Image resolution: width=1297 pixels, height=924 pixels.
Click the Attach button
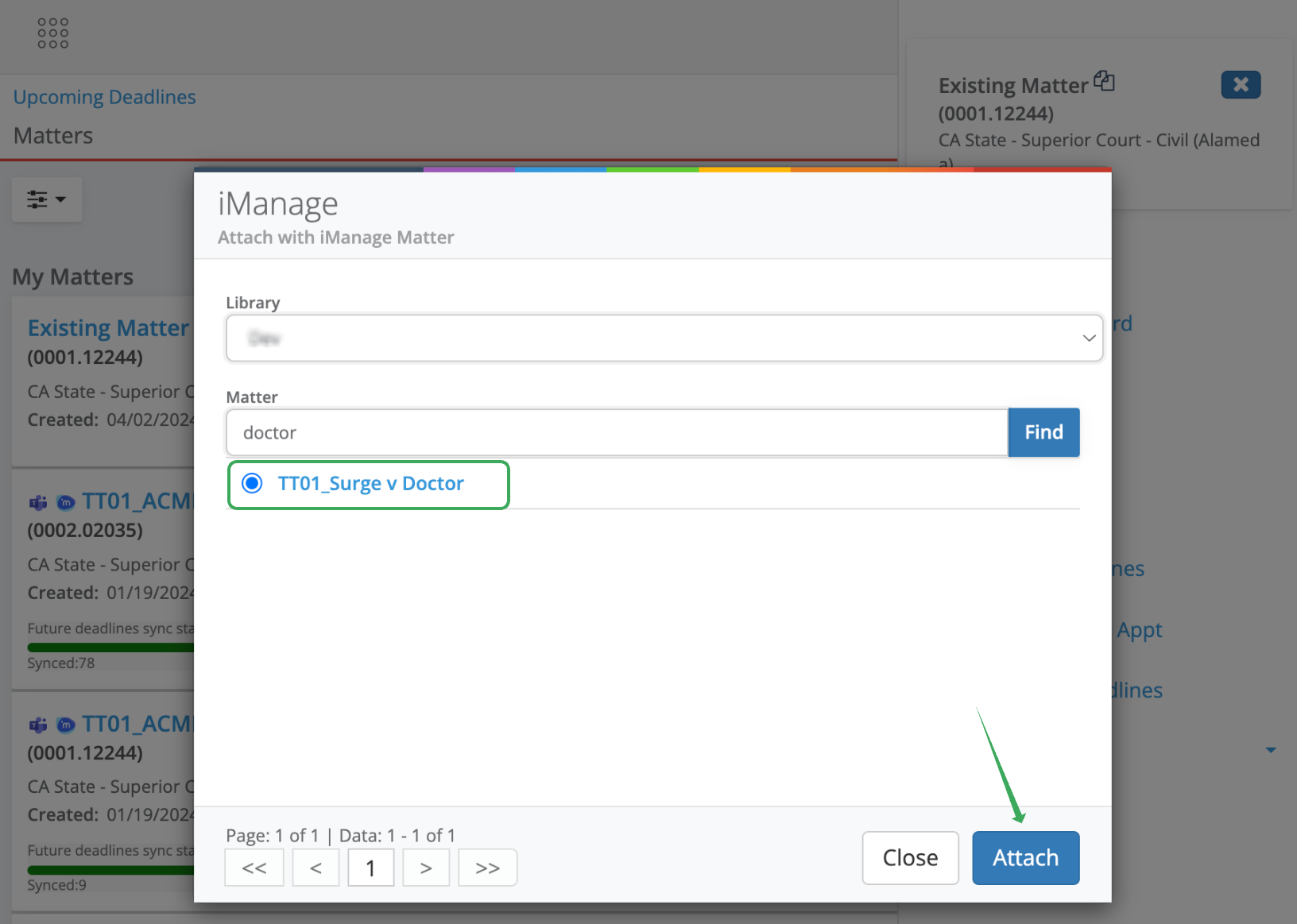point(1025,858)
